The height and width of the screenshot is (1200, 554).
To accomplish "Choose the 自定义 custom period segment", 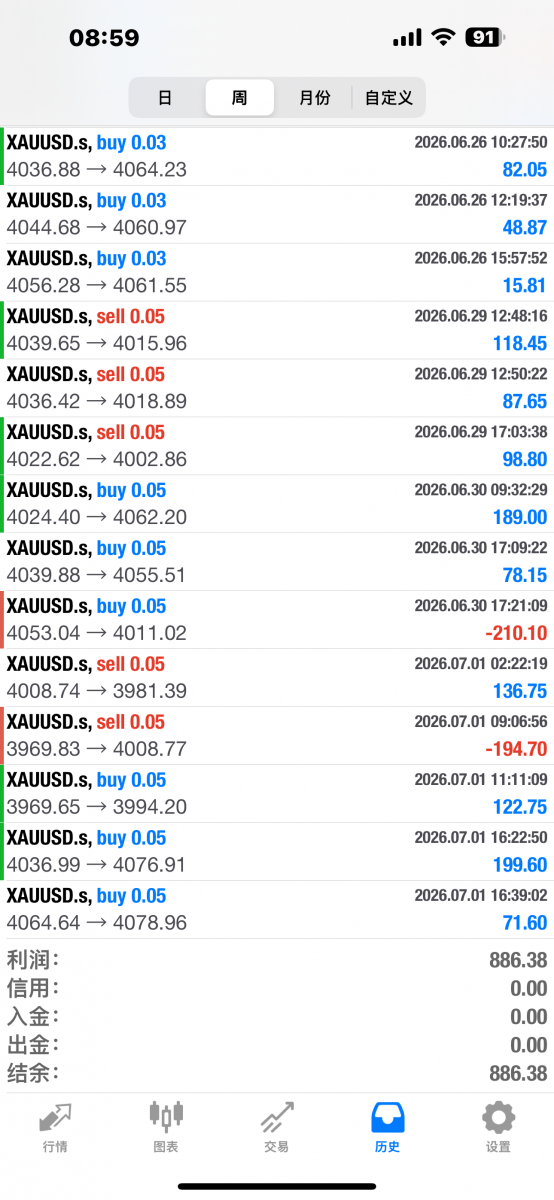I will pos(389,98).
